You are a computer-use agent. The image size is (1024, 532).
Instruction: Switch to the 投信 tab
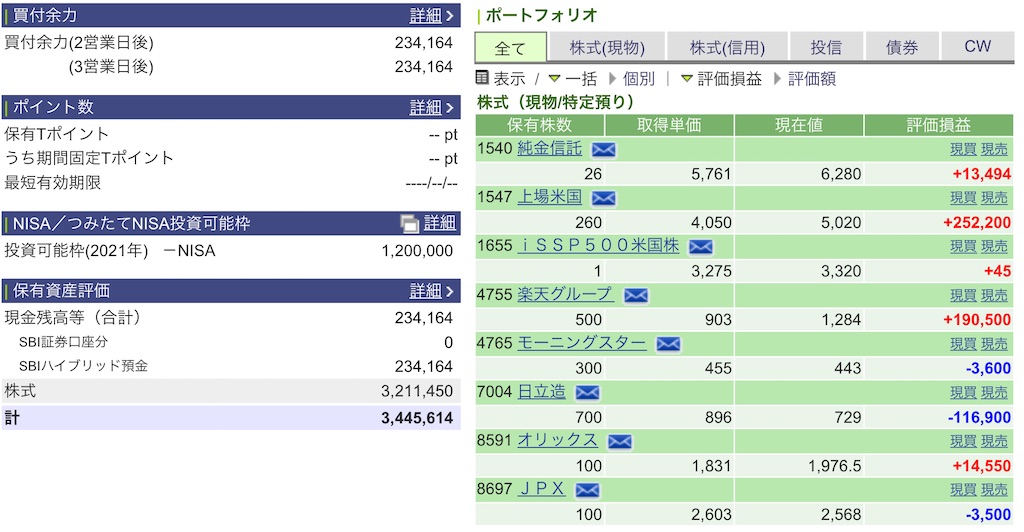pyautogui.click(x=826, y=48)
